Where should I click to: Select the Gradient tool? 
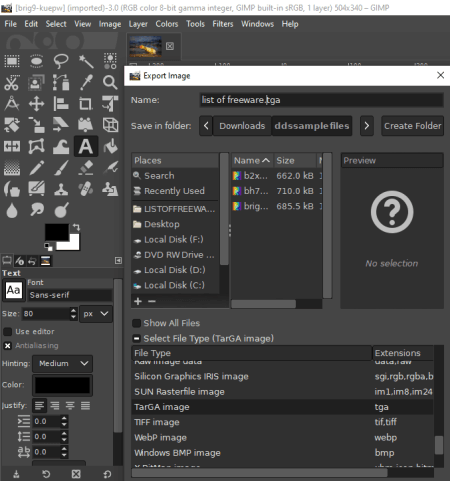coord(12,168)
